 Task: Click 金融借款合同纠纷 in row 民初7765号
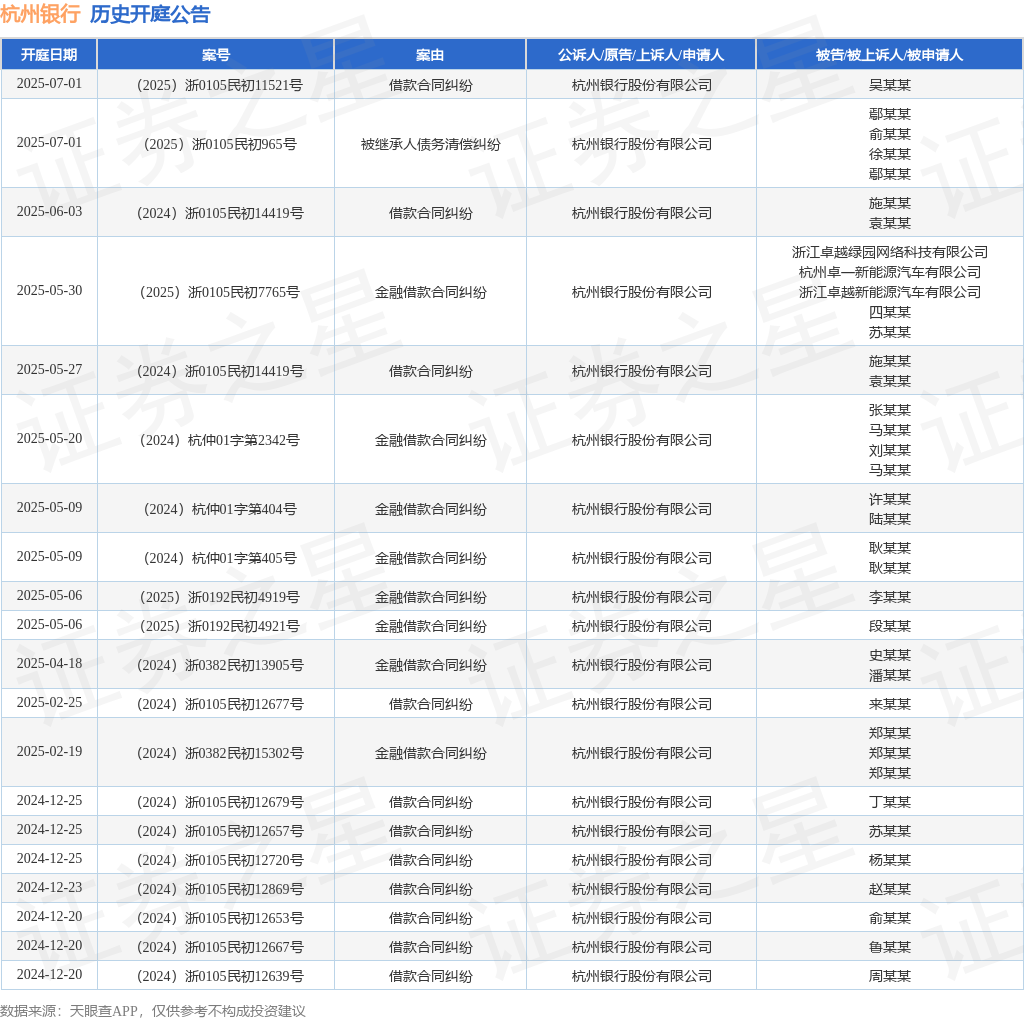[x=430, y=292]
